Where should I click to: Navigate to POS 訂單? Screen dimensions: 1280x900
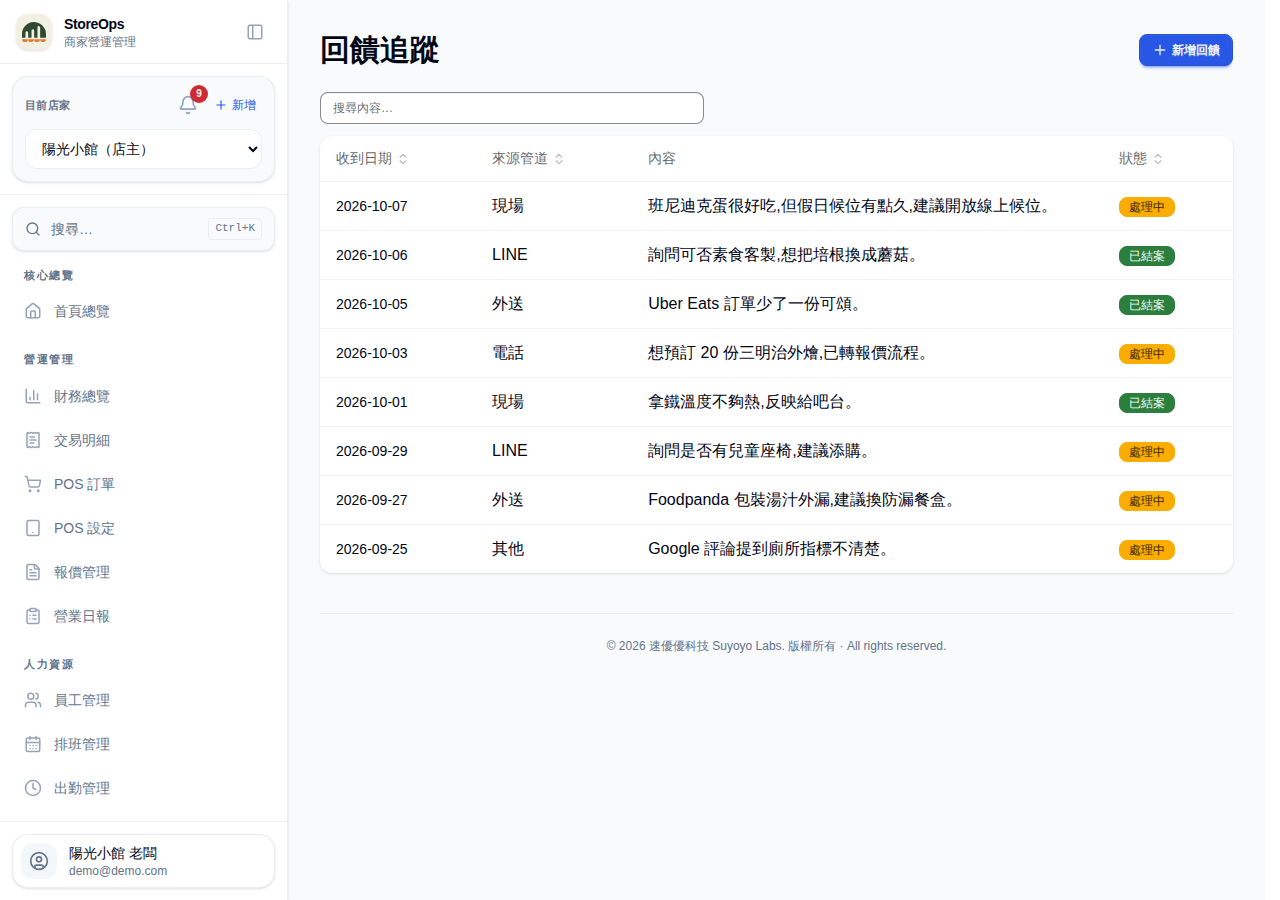coord(143,484)
